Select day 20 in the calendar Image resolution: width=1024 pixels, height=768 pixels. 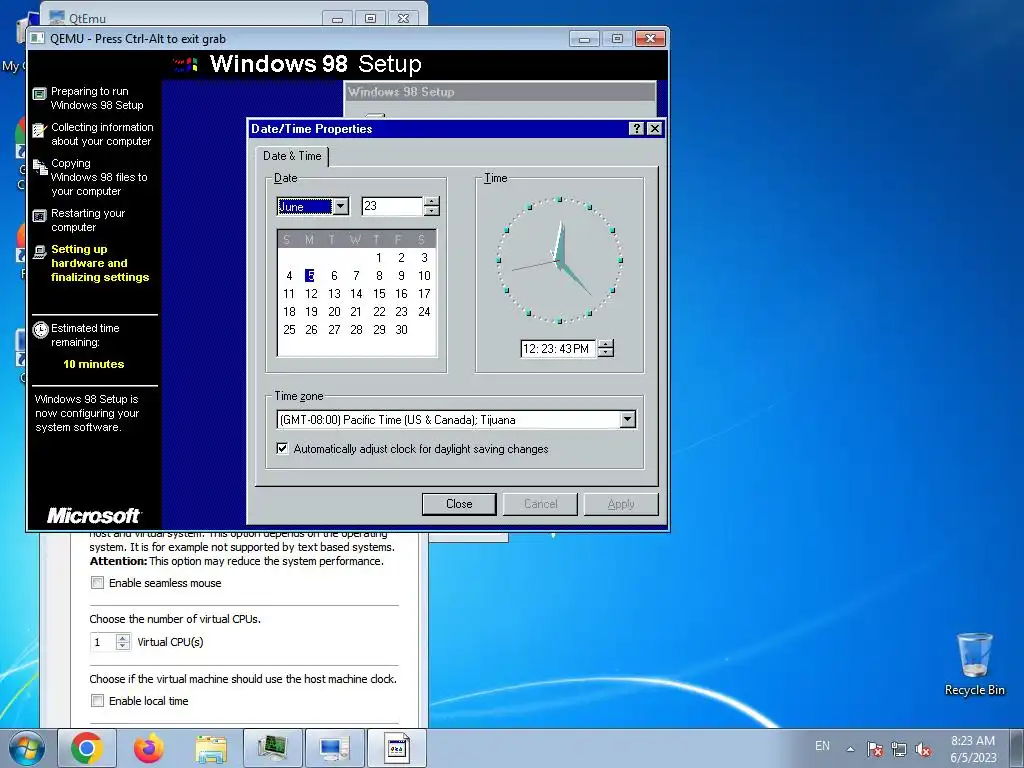point(334,312)
